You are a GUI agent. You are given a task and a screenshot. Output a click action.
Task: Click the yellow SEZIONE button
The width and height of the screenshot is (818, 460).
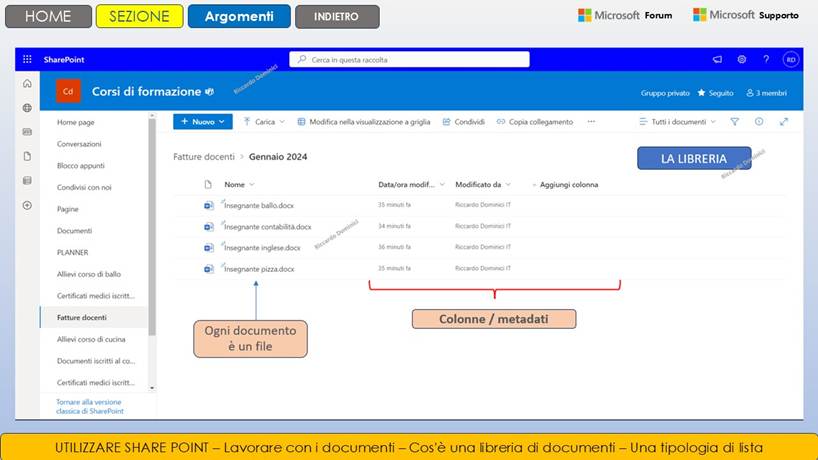point(139,16)
